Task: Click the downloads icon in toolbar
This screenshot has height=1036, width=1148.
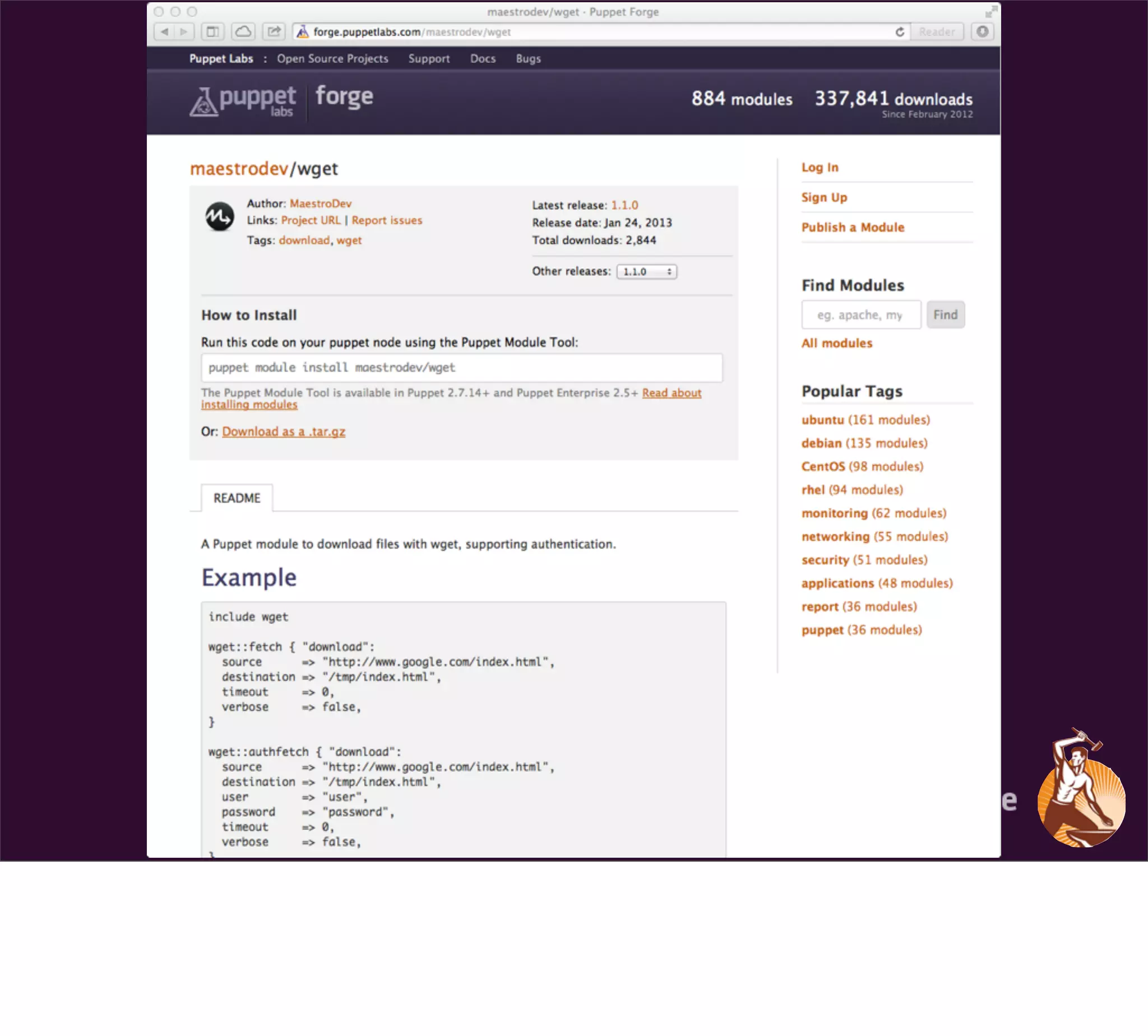Action: 982,32
